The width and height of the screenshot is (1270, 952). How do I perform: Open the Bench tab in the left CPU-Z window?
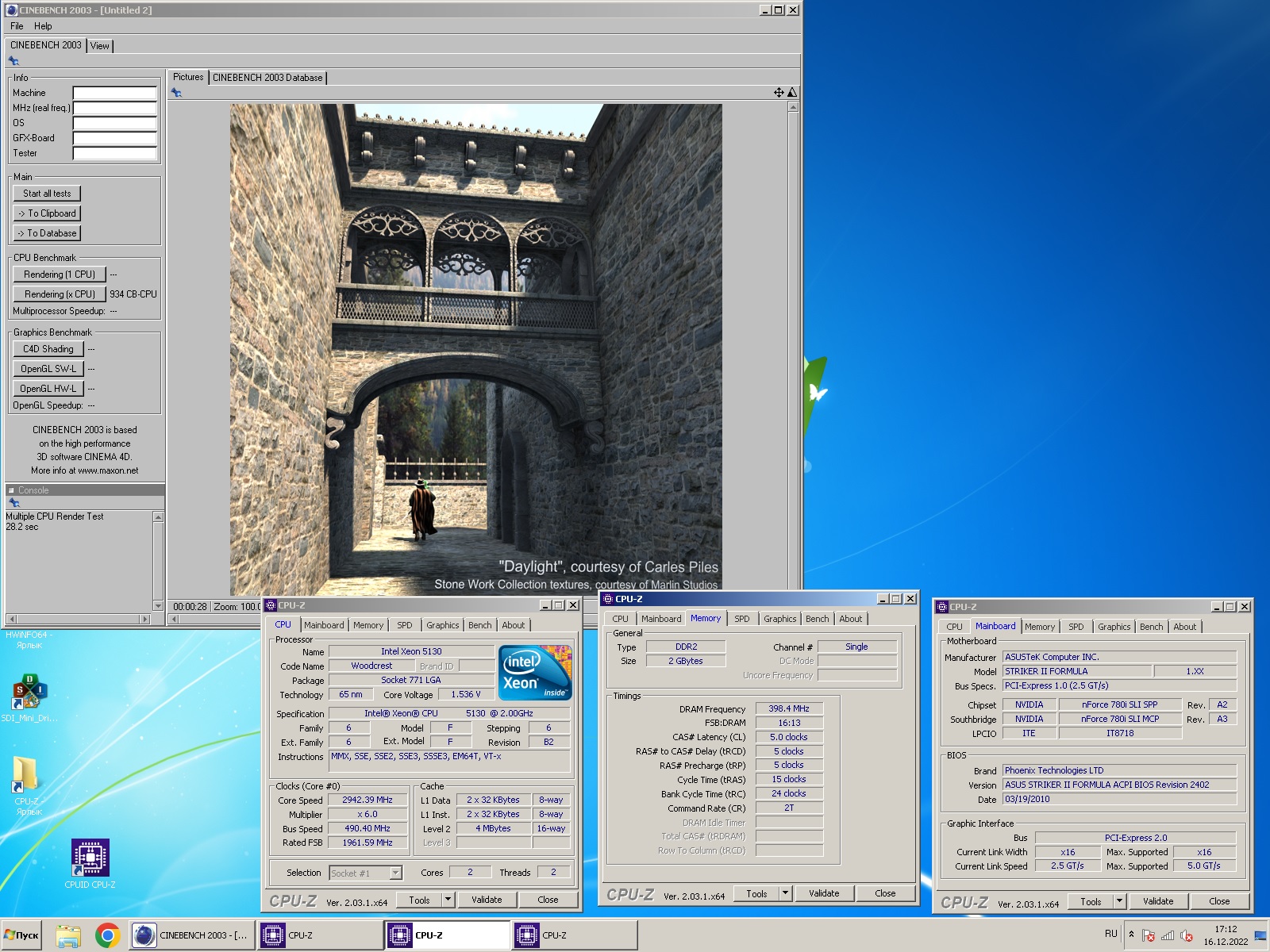480,625
